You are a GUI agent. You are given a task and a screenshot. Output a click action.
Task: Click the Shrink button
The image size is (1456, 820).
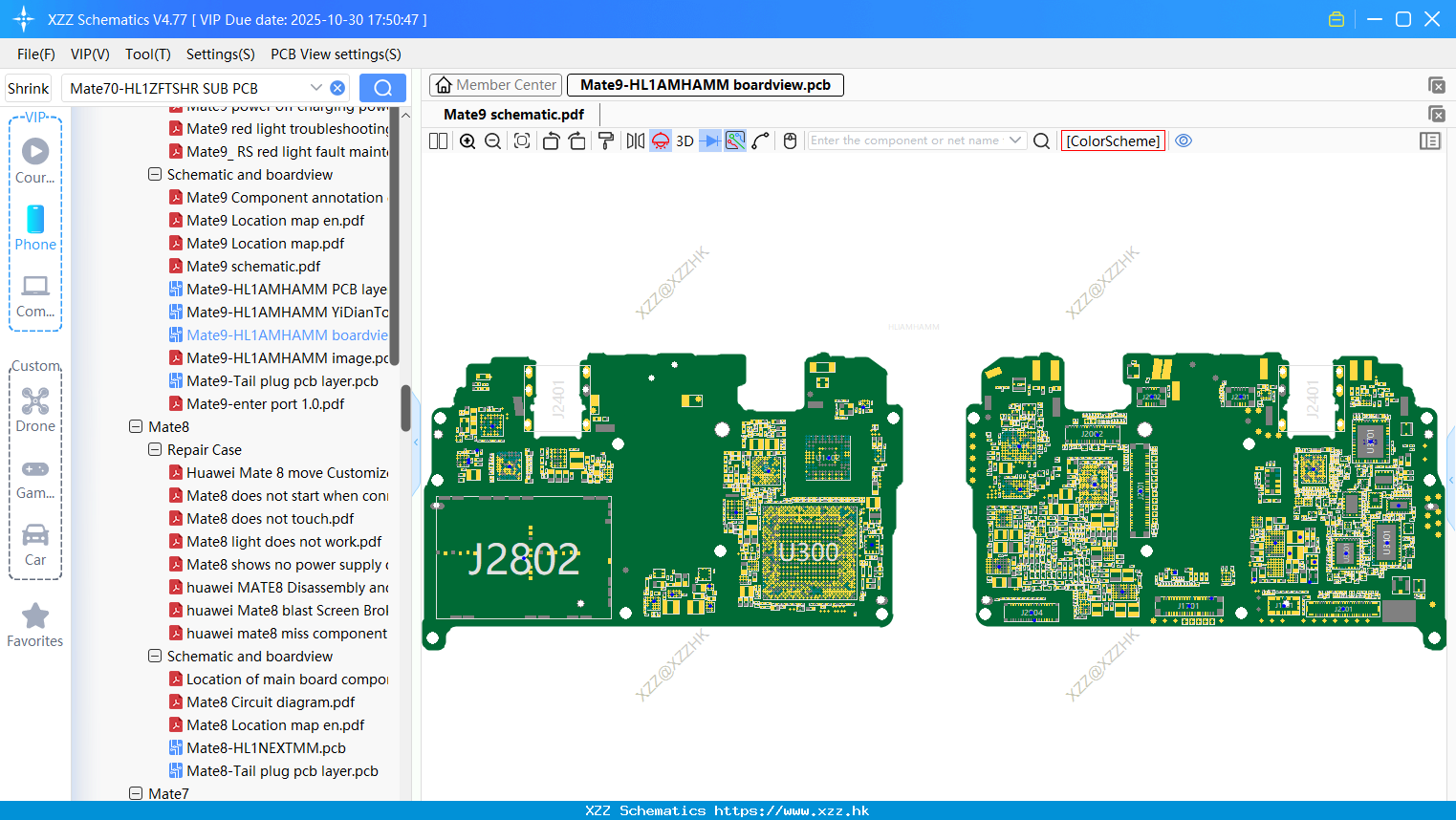tap(28, 88)
